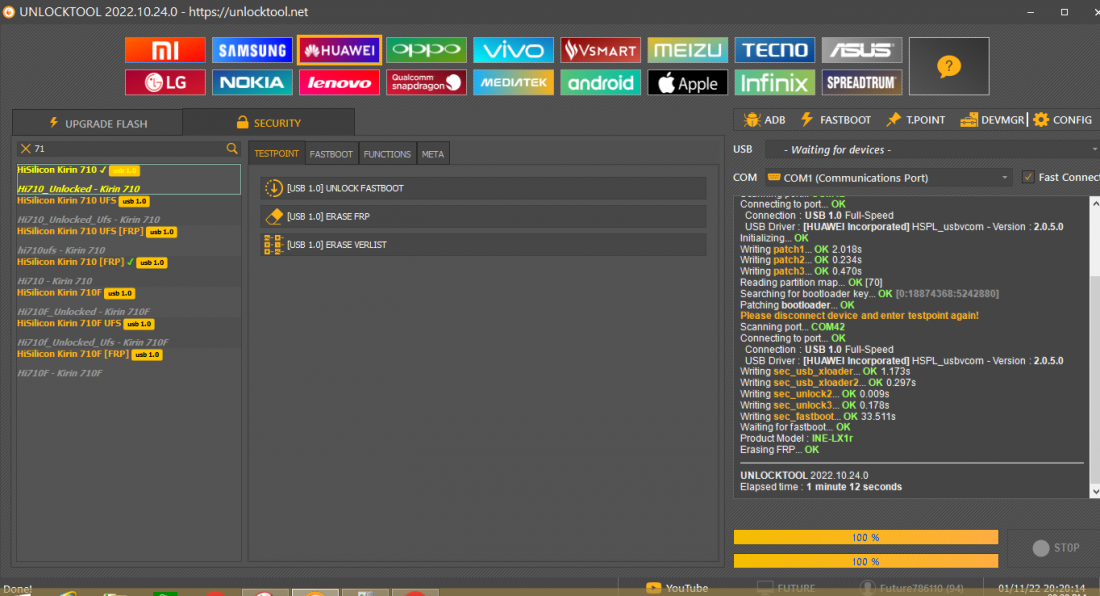The height and width of the screenshot is (596, 1100).
Task: Click Product Model INE-LX1r log line
Action: 796,438
